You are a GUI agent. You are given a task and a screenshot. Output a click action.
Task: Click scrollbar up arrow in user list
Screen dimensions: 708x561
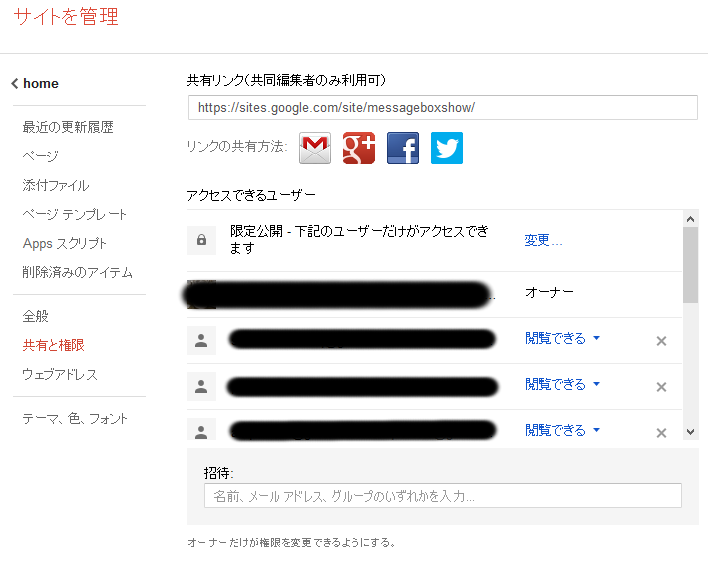(690, 219)
